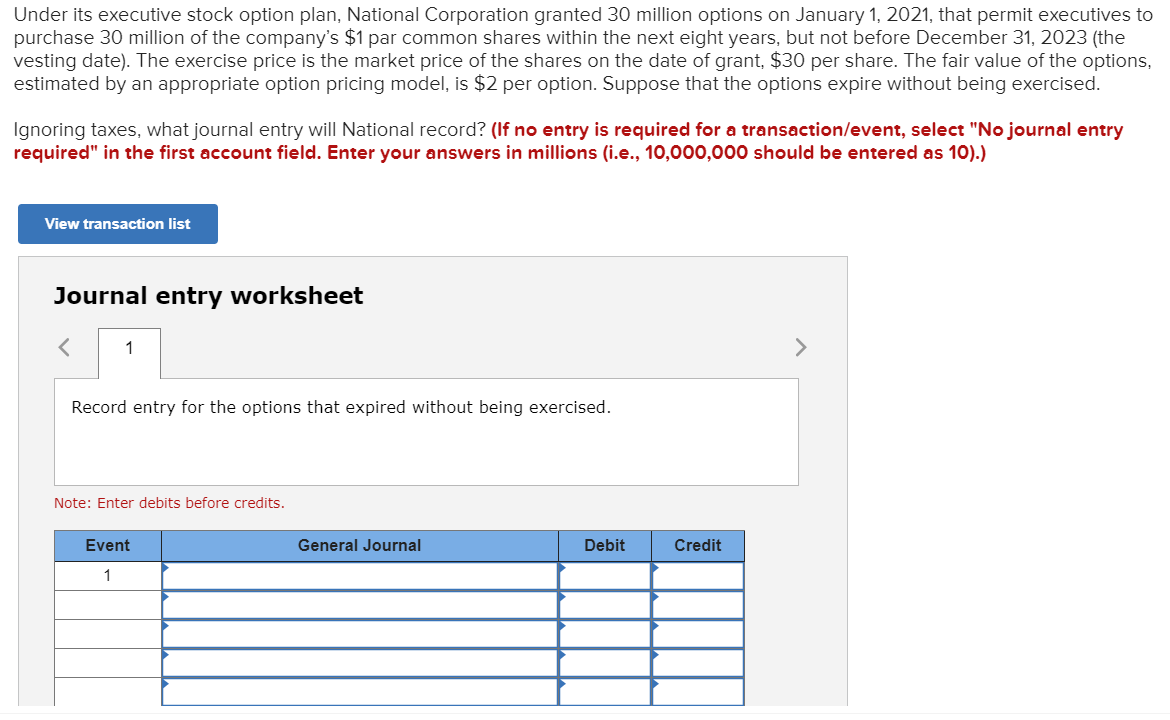
Task: Click the 'Journal entry worksheet' heading
Action: tap(208, 295)
